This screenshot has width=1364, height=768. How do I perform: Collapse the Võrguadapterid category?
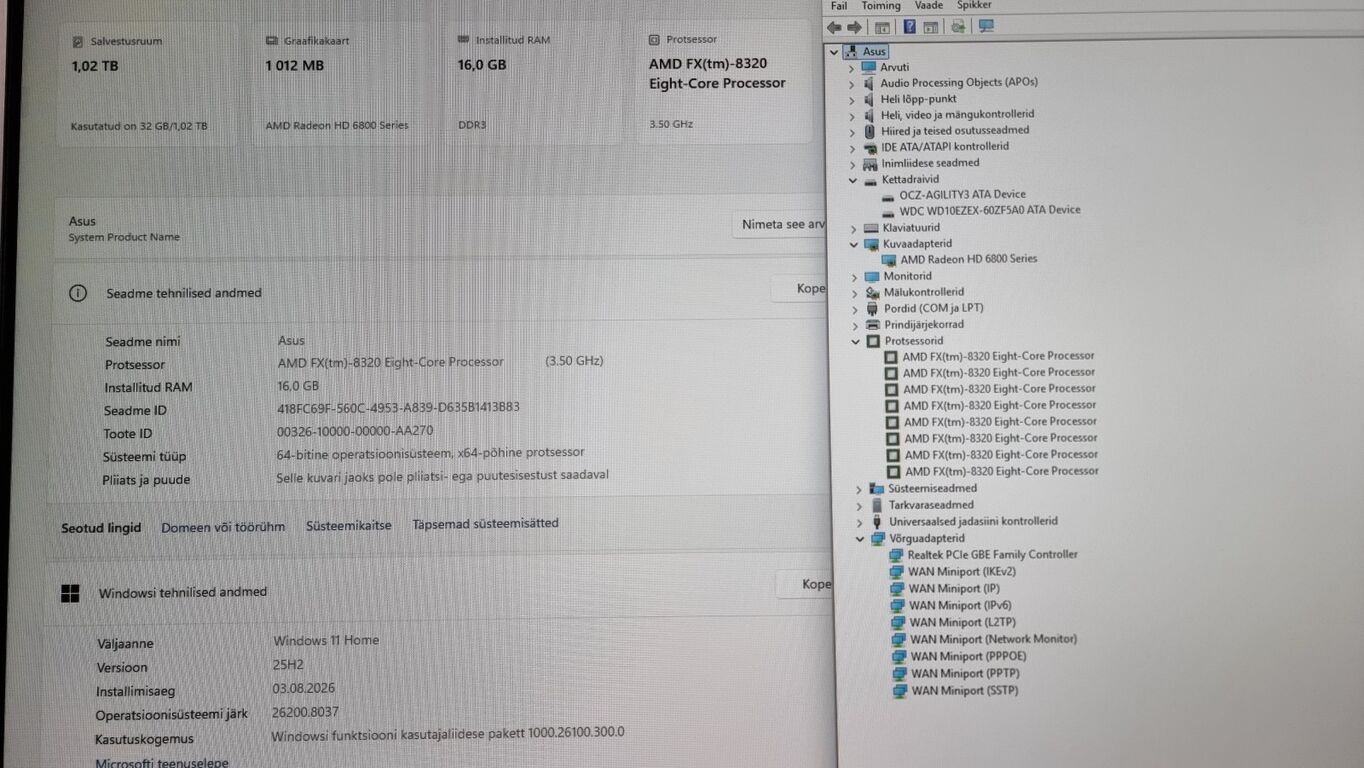click(x=859, y=539)
